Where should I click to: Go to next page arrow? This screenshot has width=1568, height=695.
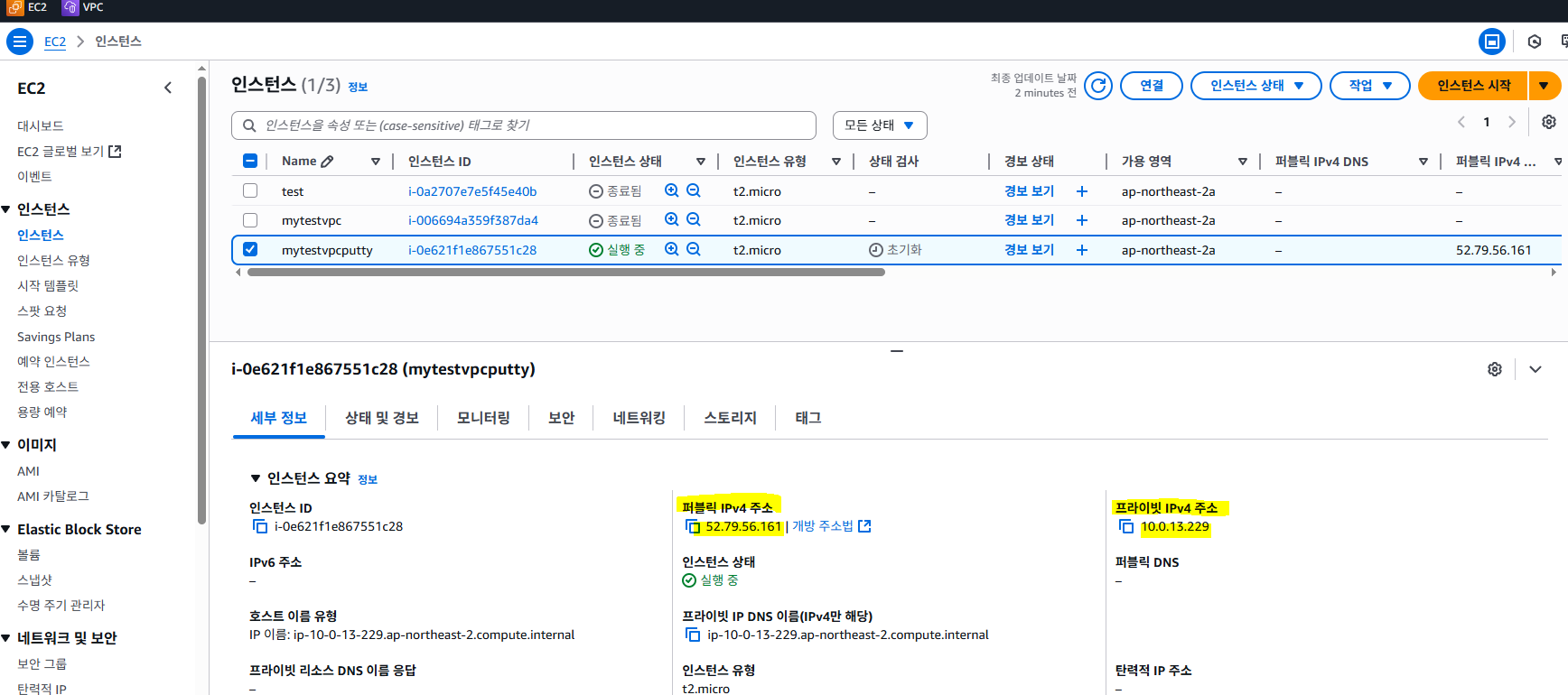(x=1512, y=122)
